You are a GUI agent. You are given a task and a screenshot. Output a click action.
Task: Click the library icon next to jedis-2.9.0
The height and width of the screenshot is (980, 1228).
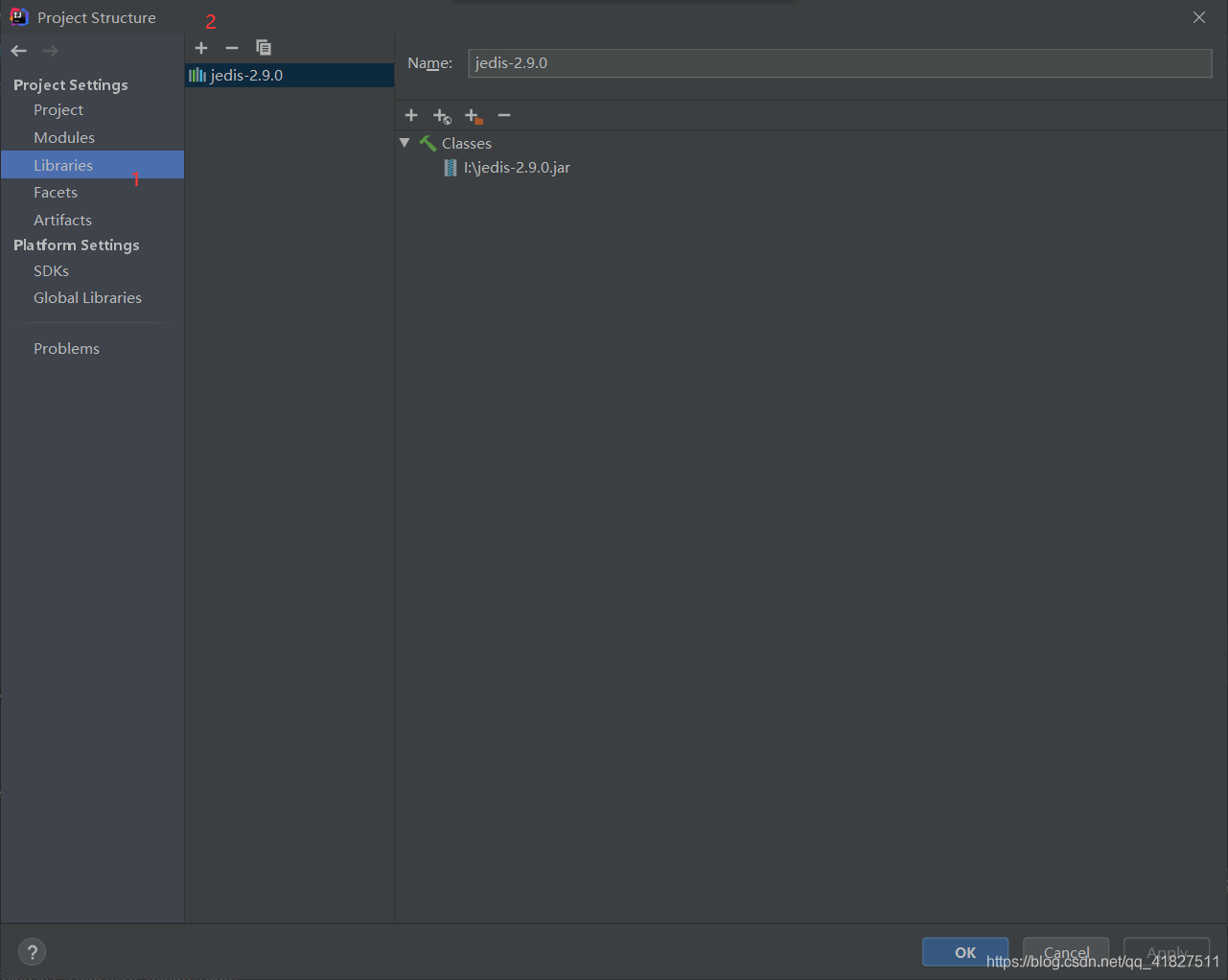197,74
